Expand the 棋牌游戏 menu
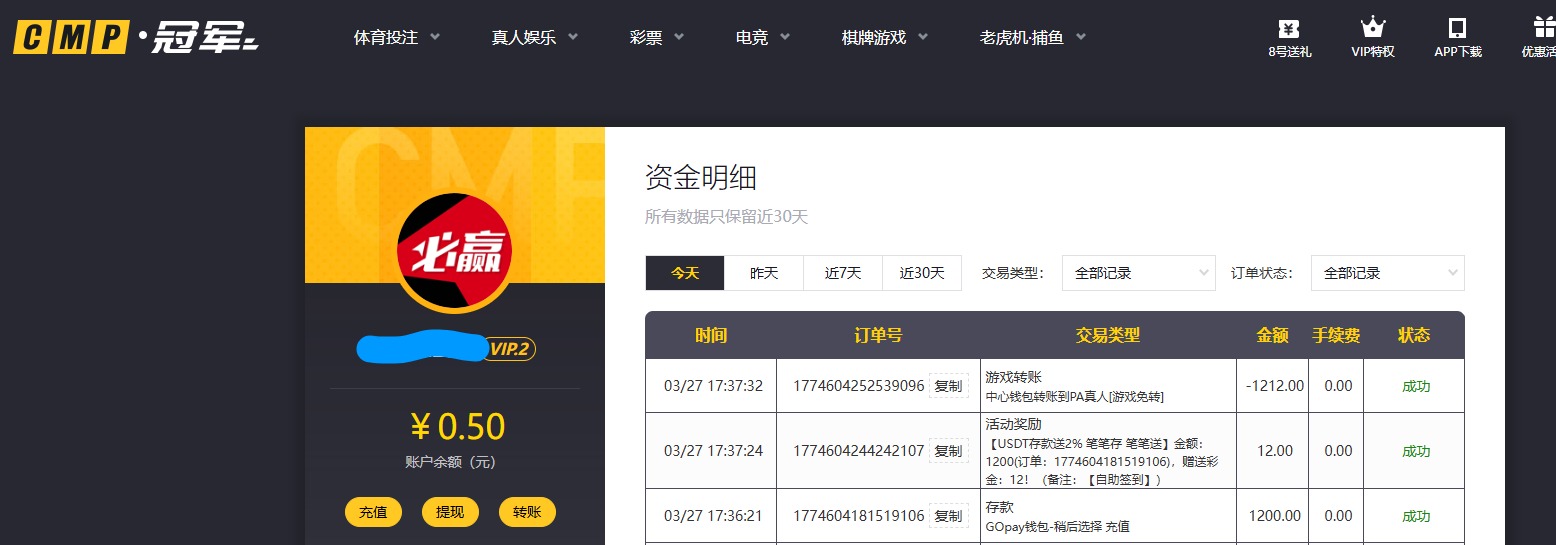 [x=885, y=38]
